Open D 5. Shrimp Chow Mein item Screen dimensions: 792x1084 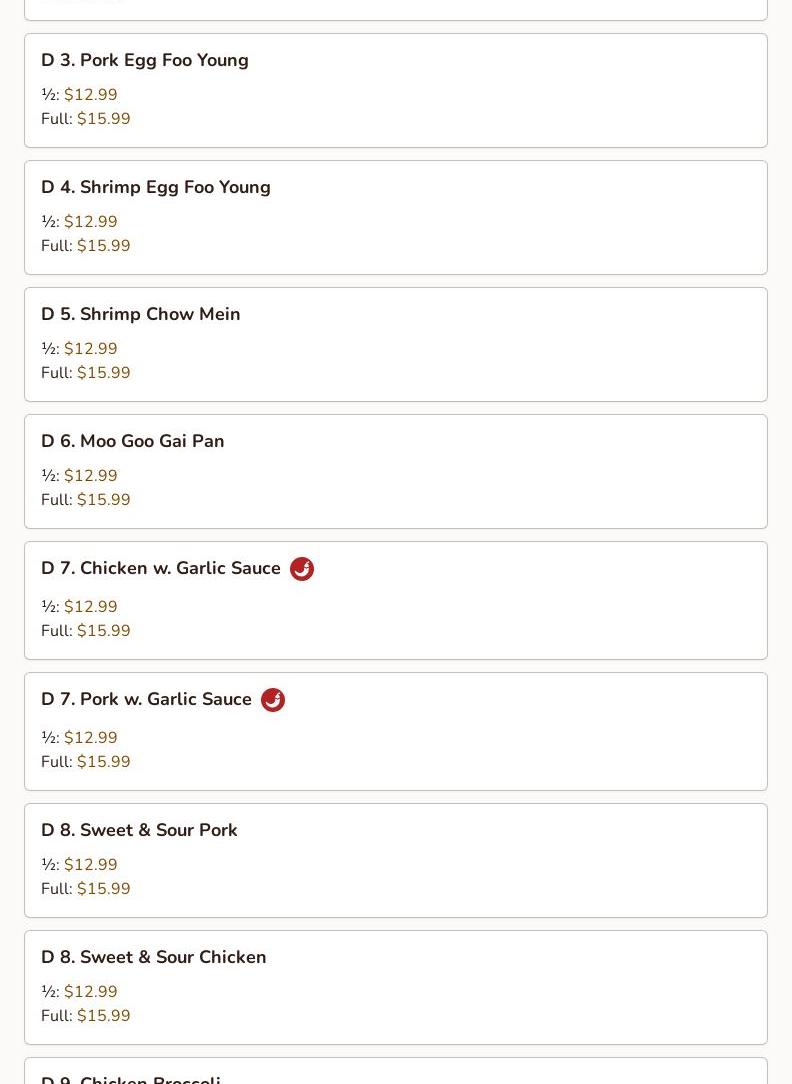[x=396, y=344]
